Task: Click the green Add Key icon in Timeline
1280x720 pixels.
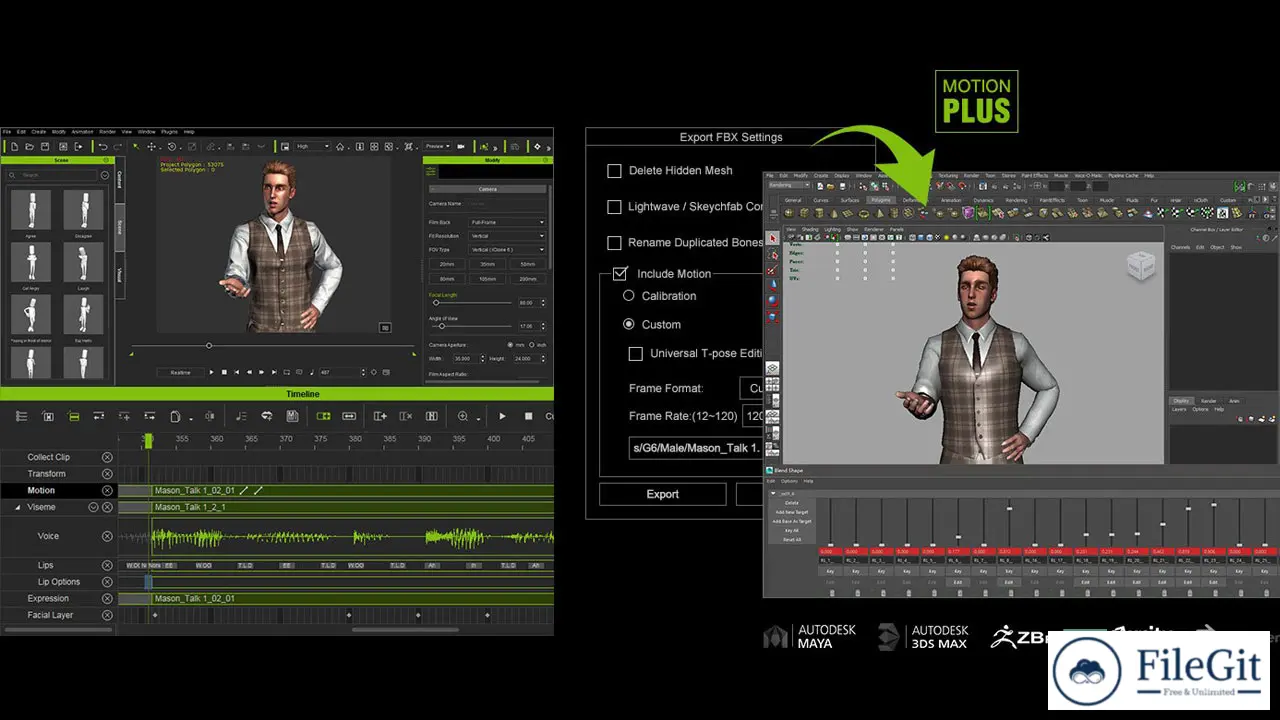Action: 323,416
